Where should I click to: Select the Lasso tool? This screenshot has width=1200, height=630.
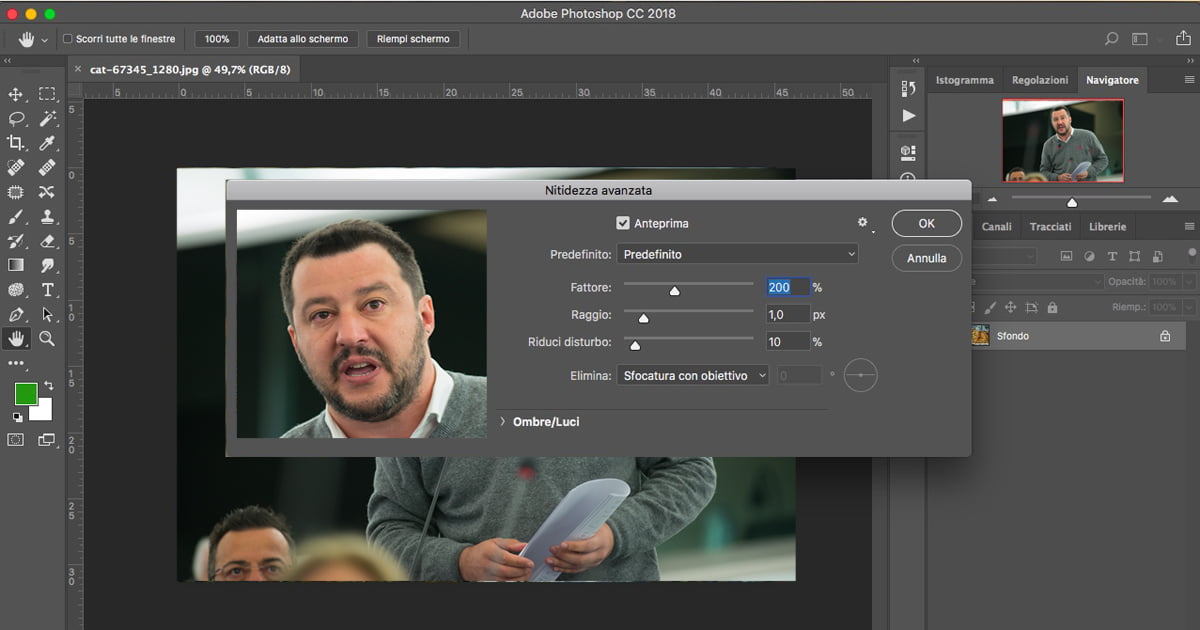[15, 118]
